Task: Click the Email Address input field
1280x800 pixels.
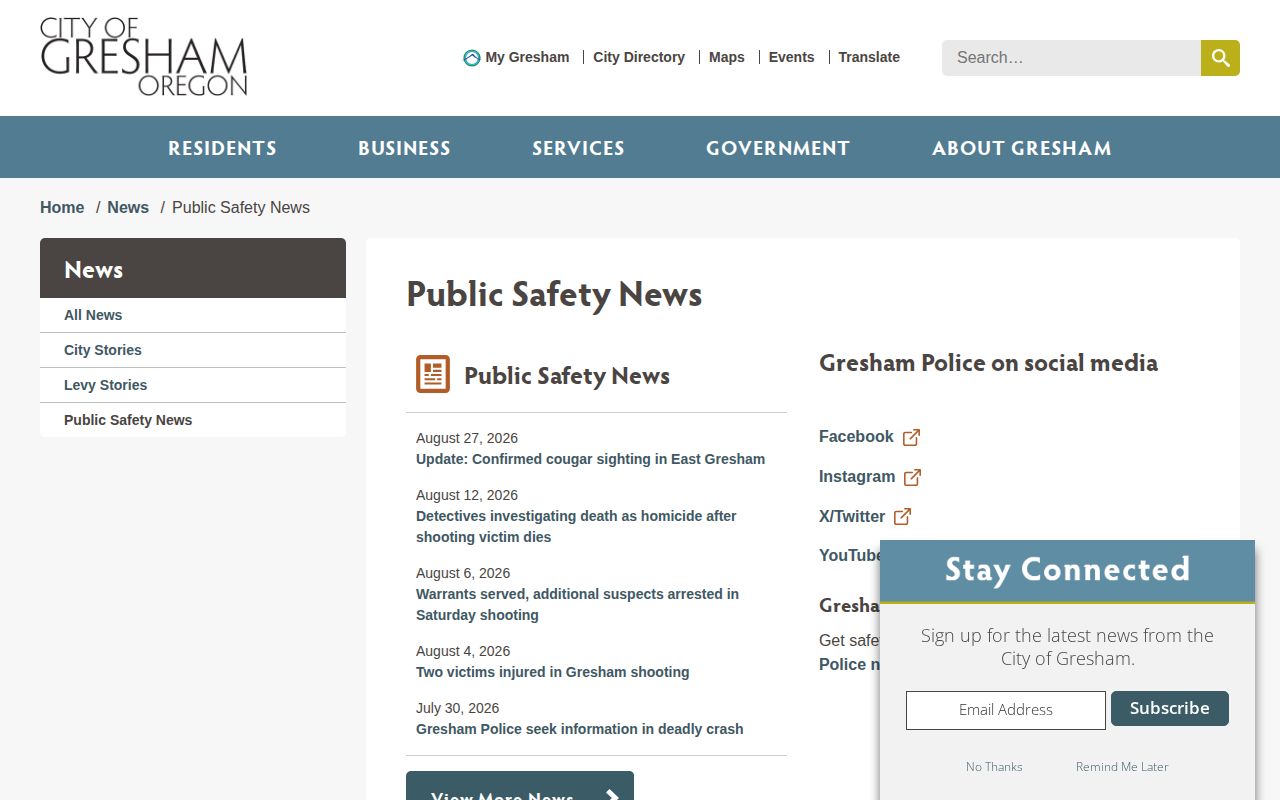Action: point(1006,710)
